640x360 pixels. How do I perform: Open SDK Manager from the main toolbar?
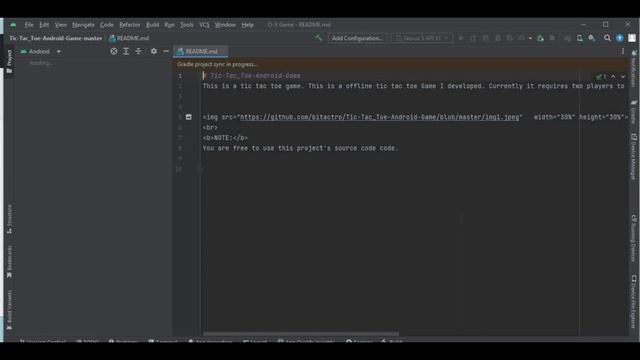click(592, 38)
